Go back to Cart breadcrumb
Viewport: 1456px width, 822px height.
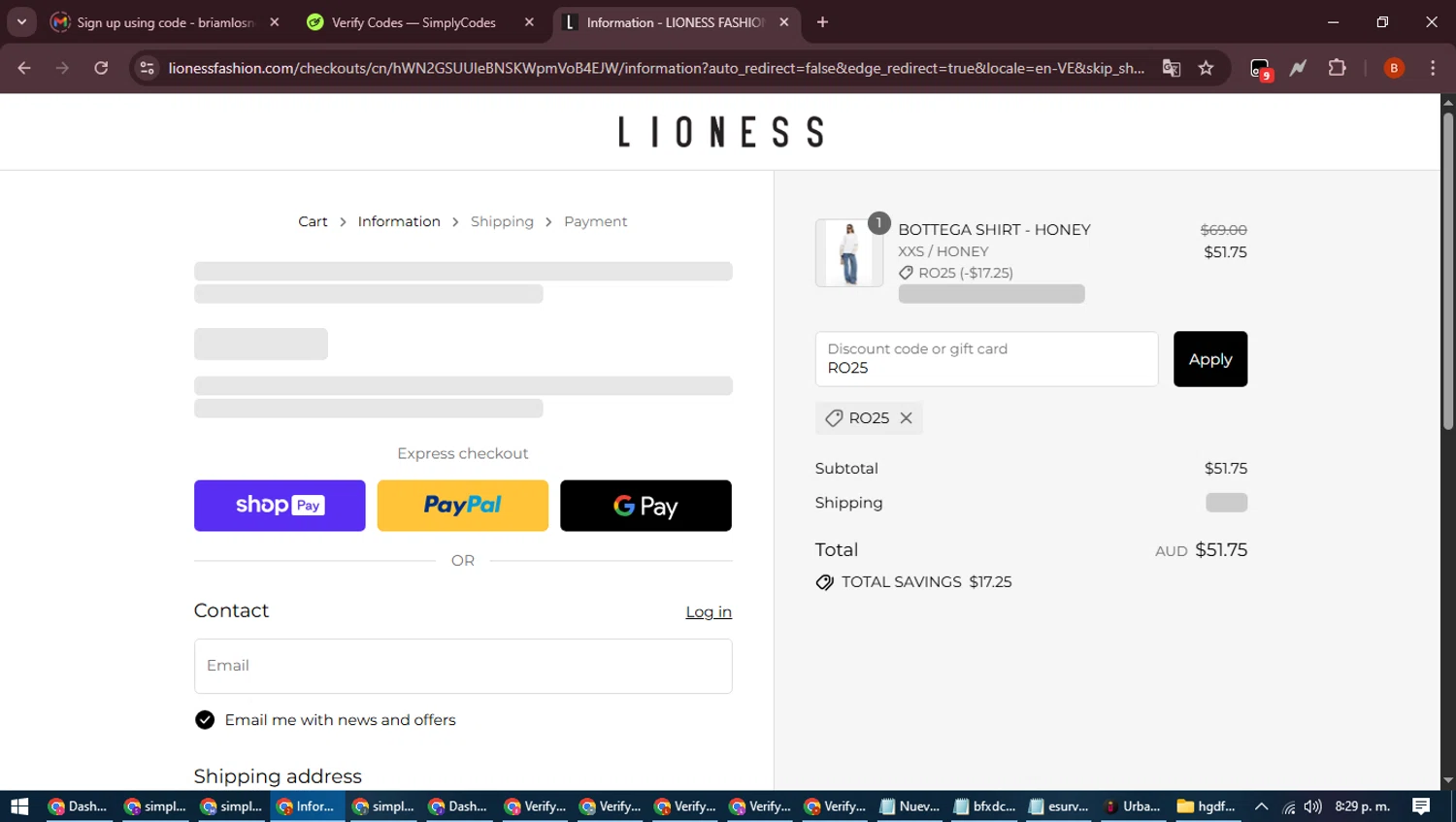click(x=313, y=222)
